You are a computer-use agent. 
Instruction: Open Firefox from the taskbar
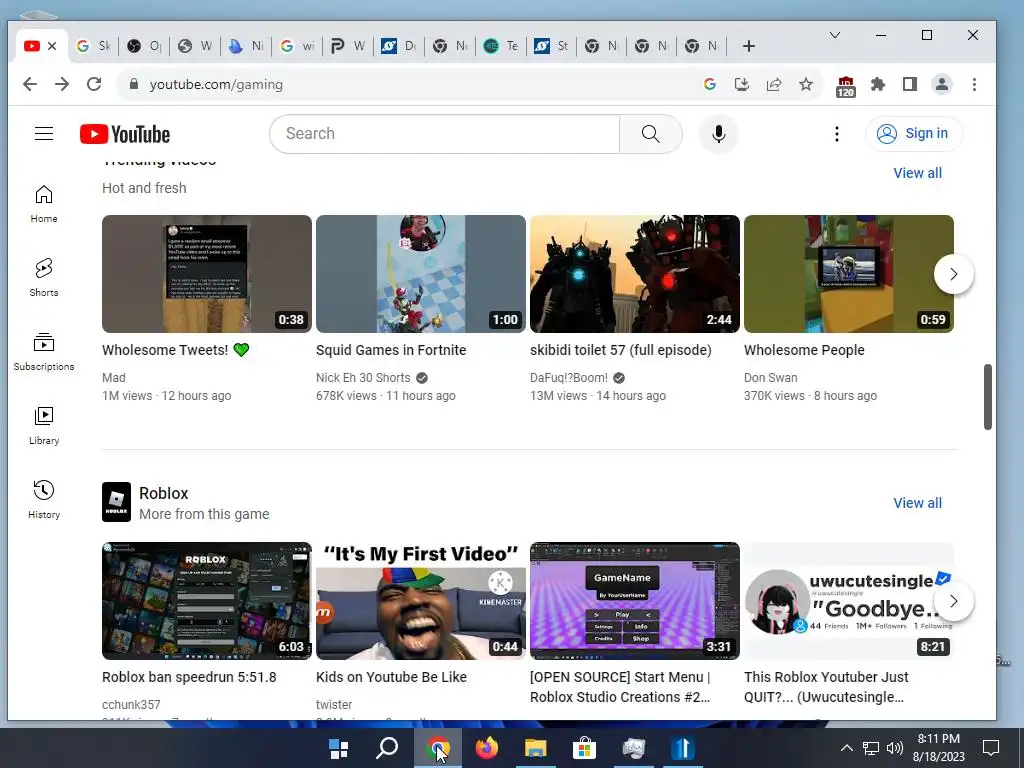(487, 748)
